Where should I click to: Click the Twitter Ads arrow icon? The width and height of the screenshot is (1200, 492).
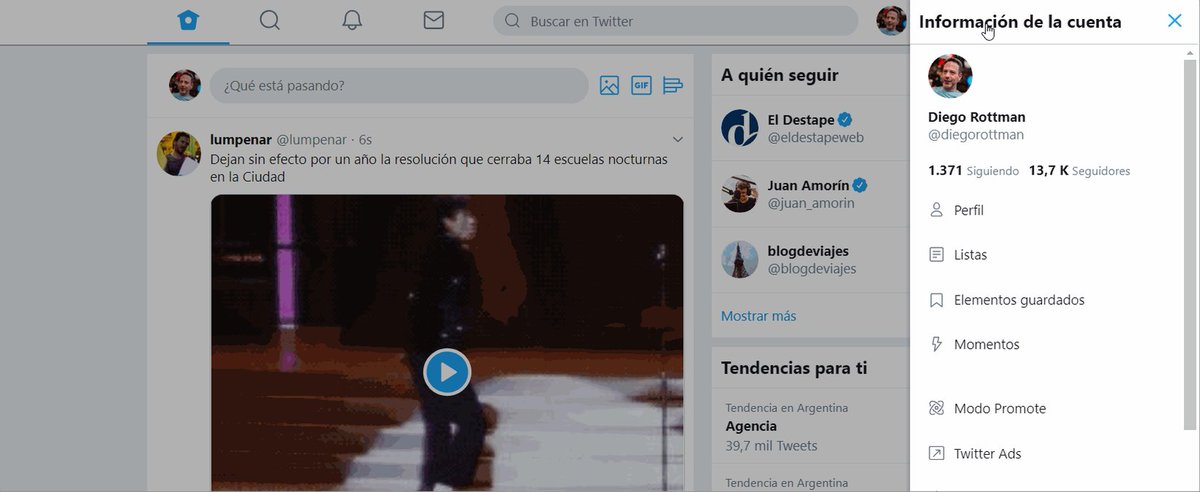(937, 453)
